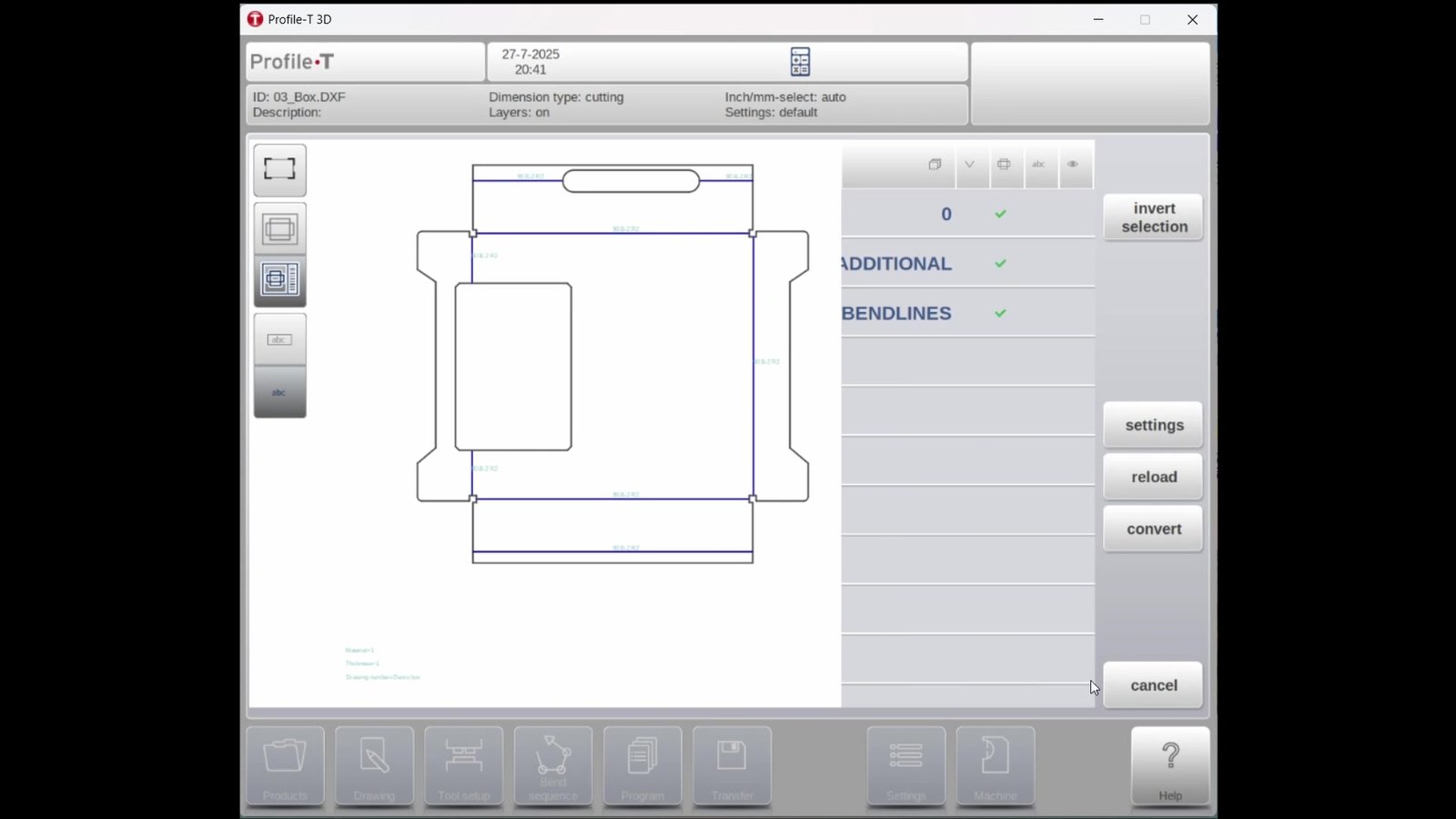Click the flat pattern column header icon

click(1004, 165)
